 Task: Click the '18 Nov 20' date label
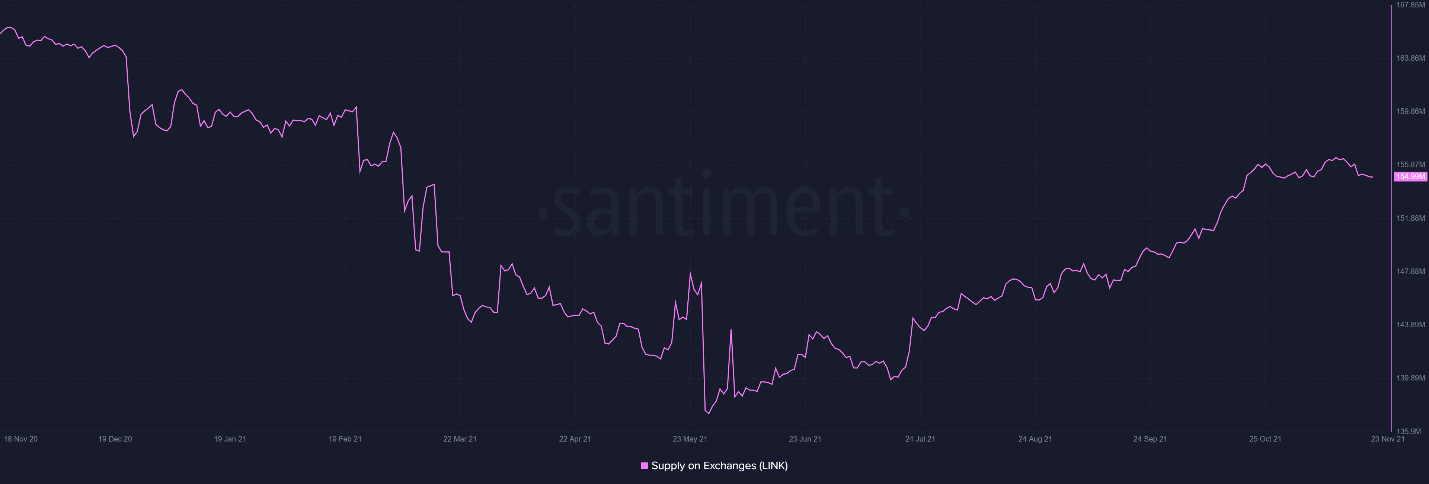pyautogui.click(x=22, y=439)
